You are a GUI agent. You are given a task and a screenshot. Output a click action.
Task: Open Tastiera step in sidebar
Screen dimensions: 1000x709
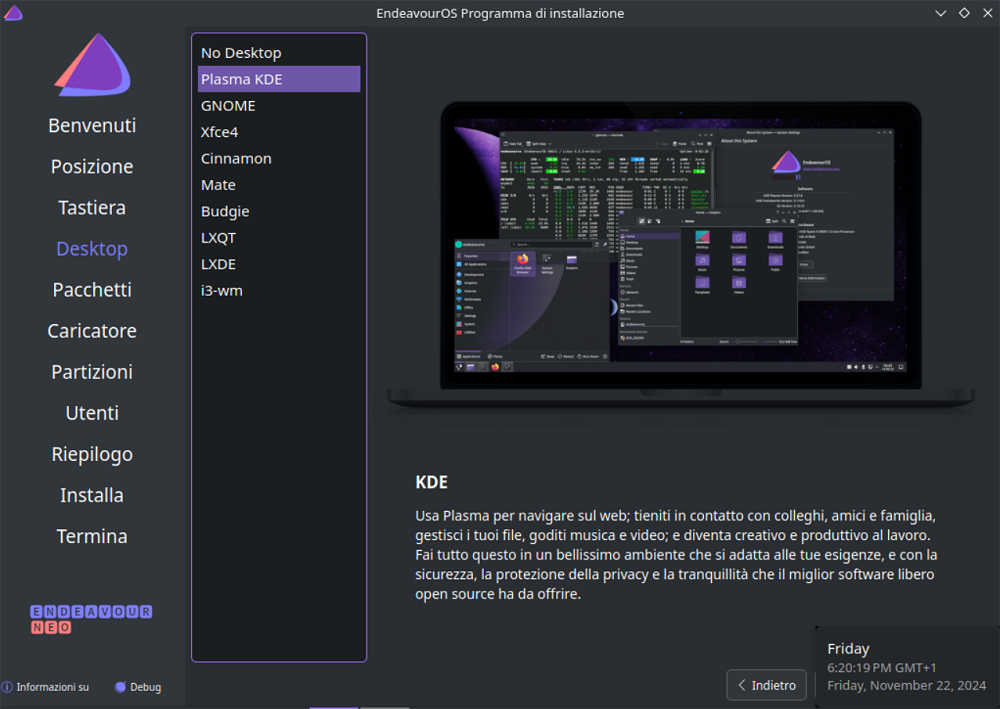point(92,208)
